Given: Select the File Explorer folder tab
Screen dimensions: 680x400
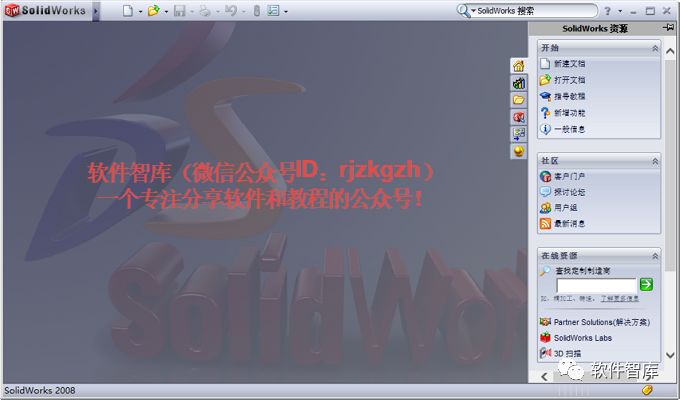Looking at the screenshot, I should [519, 100].
